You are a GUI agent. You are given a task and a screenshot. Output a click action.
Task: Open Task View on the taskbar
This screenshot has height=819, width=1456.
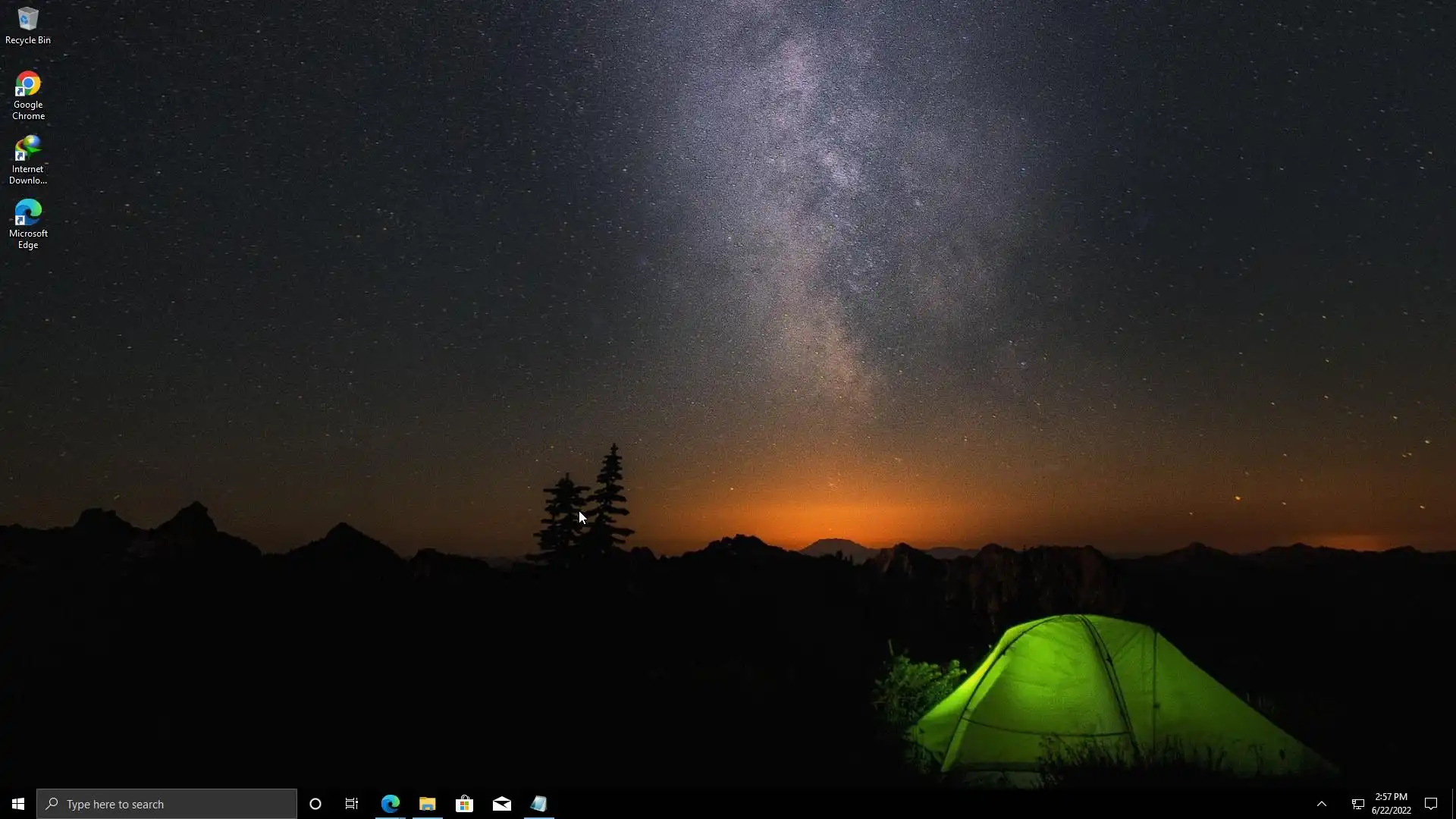[352, 804]
